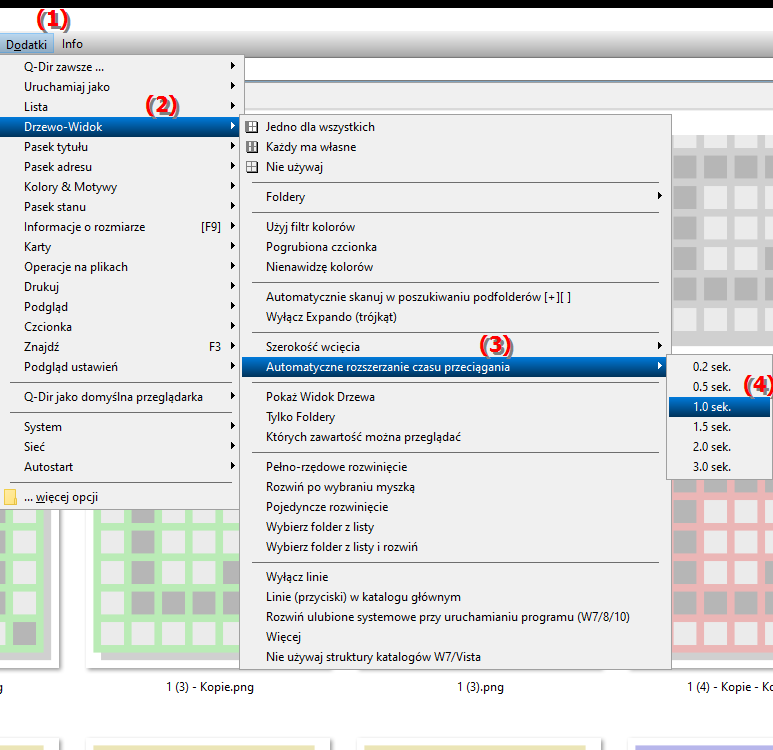Screen dimensions: 773x750
Task: Expand the Kolory & Motywy submenu
Action: tap(121, 187)
